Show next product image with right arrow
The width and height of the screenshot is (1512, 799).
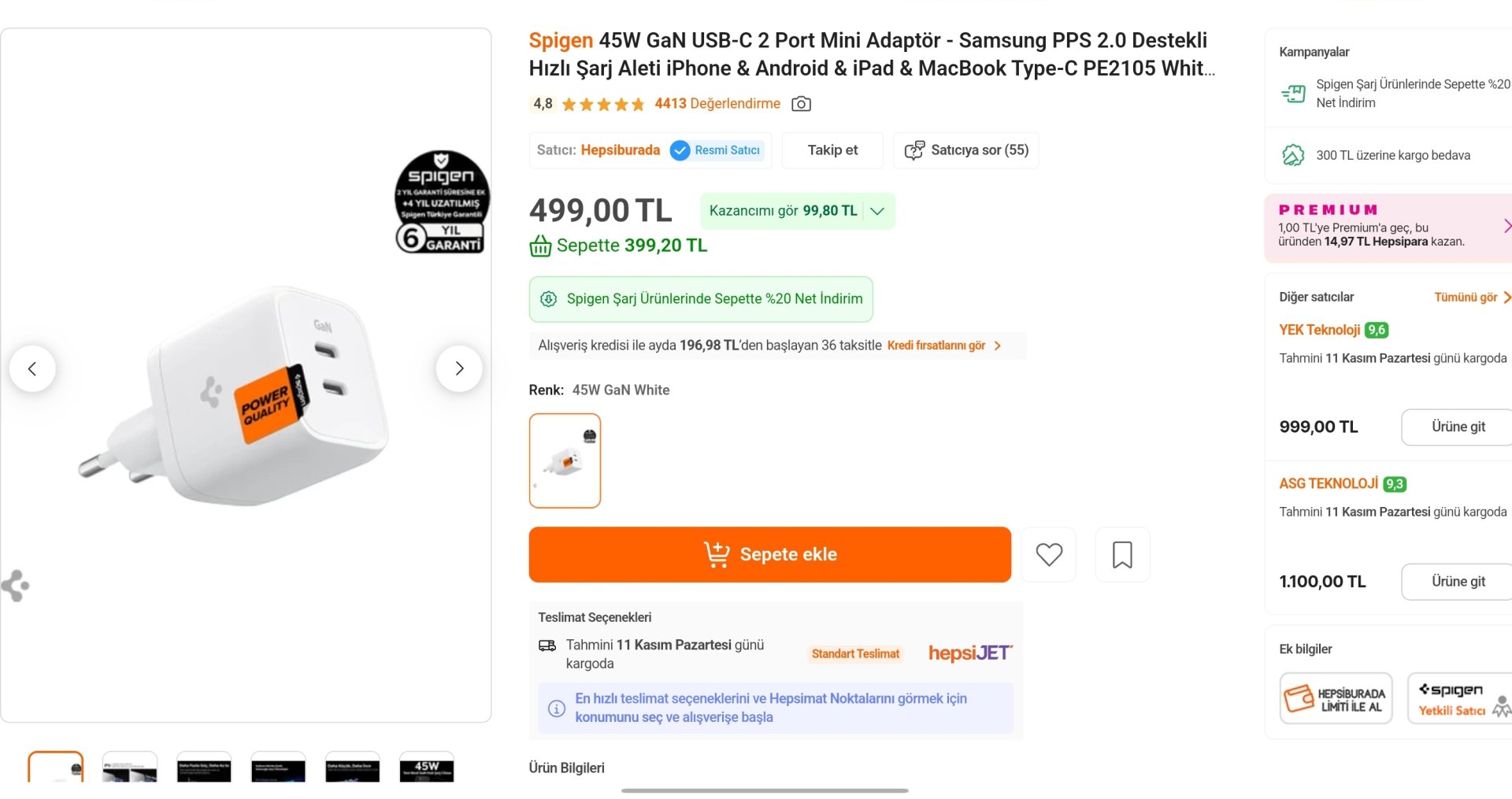coord(459,368)
